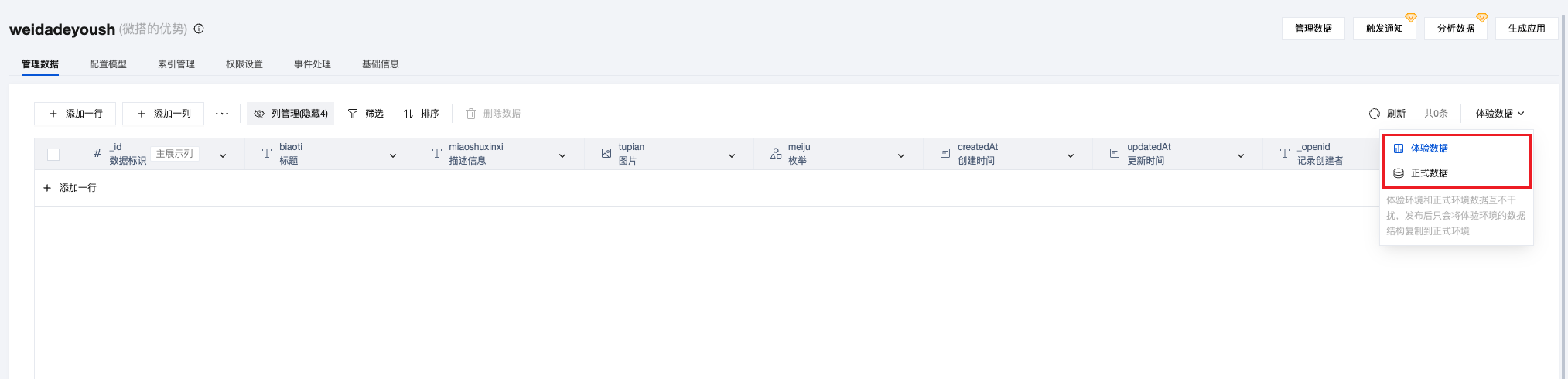
Task: Click 添加一行 row below table header
Action: tap(70, 188)
